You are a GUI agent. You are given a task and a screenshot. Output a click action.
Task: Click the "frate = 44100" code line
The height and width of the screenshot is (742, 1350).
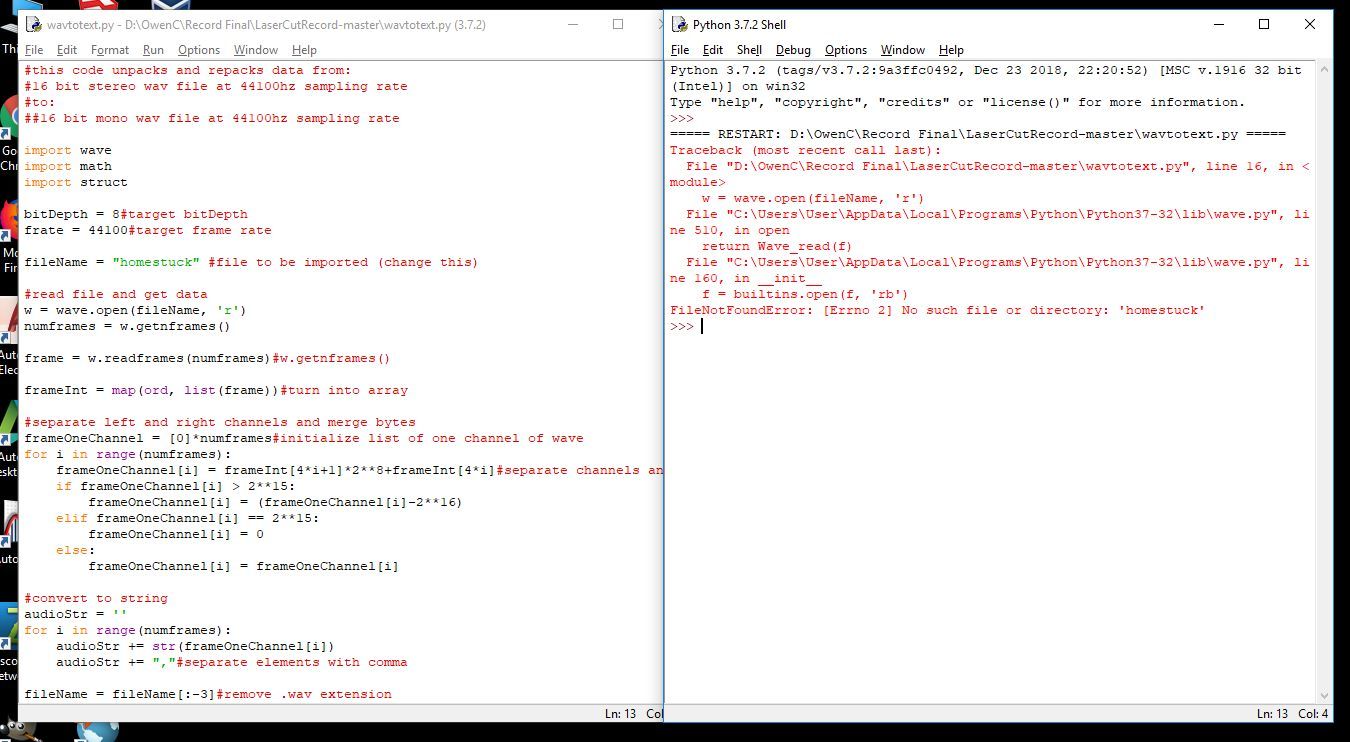(x=148, y=231)
